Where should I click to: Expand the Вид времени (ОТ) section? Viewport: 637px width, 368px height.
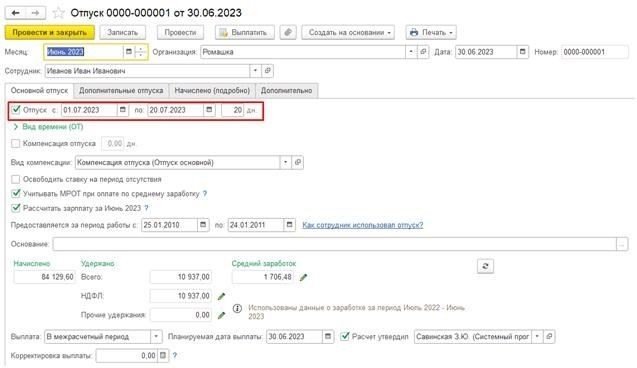click(48, 127)
